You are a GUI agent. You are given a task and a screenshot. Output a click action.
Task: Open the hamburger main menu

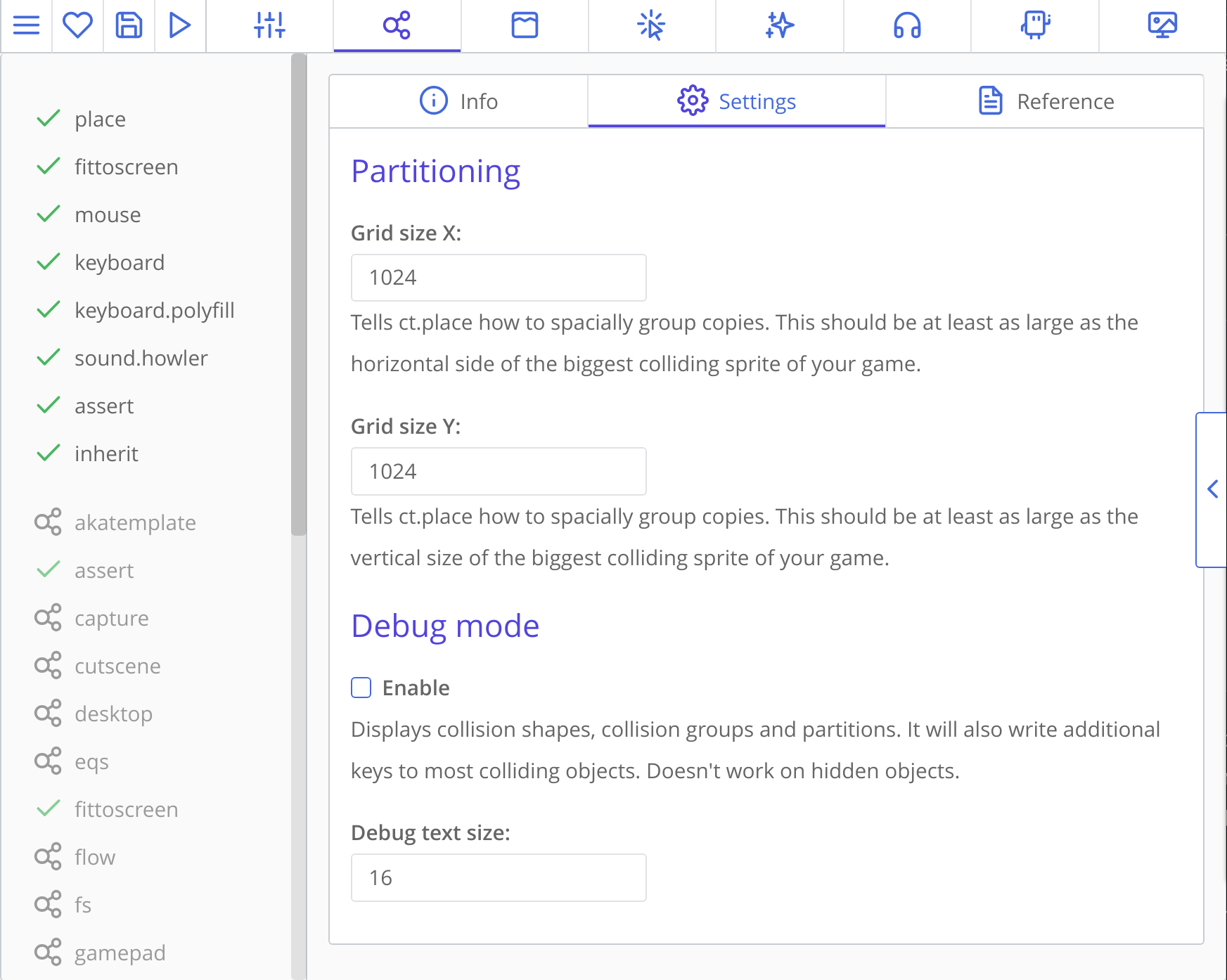click(x=27, y=26)
